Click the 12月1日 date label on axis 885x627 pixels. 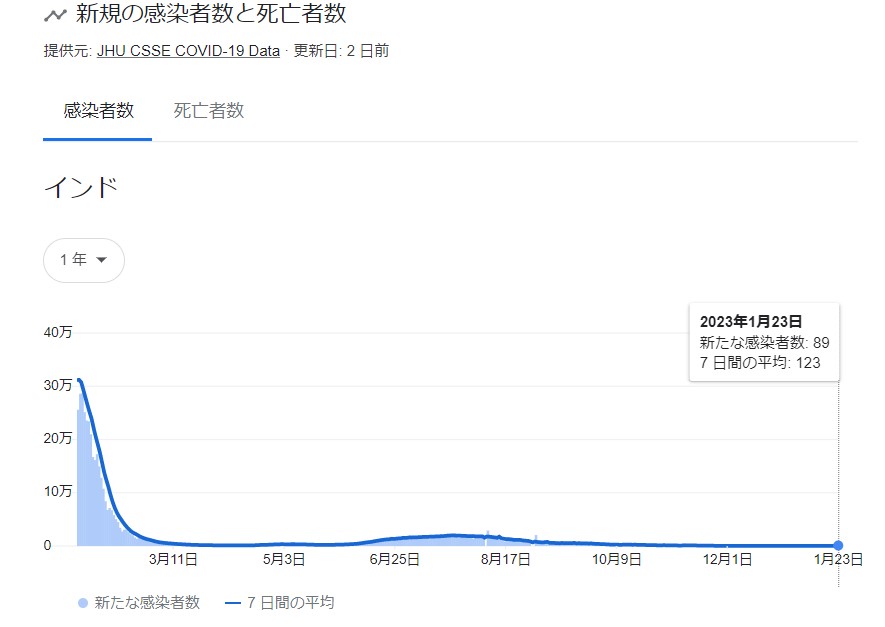point(727,559)
